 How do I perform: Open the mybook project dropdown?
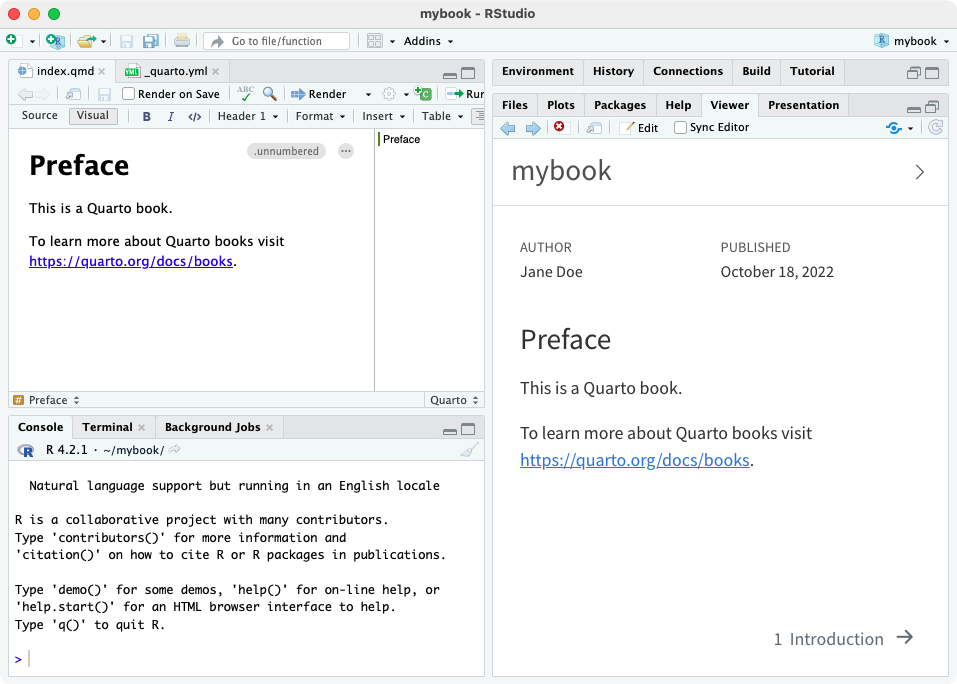click(912, 41)
